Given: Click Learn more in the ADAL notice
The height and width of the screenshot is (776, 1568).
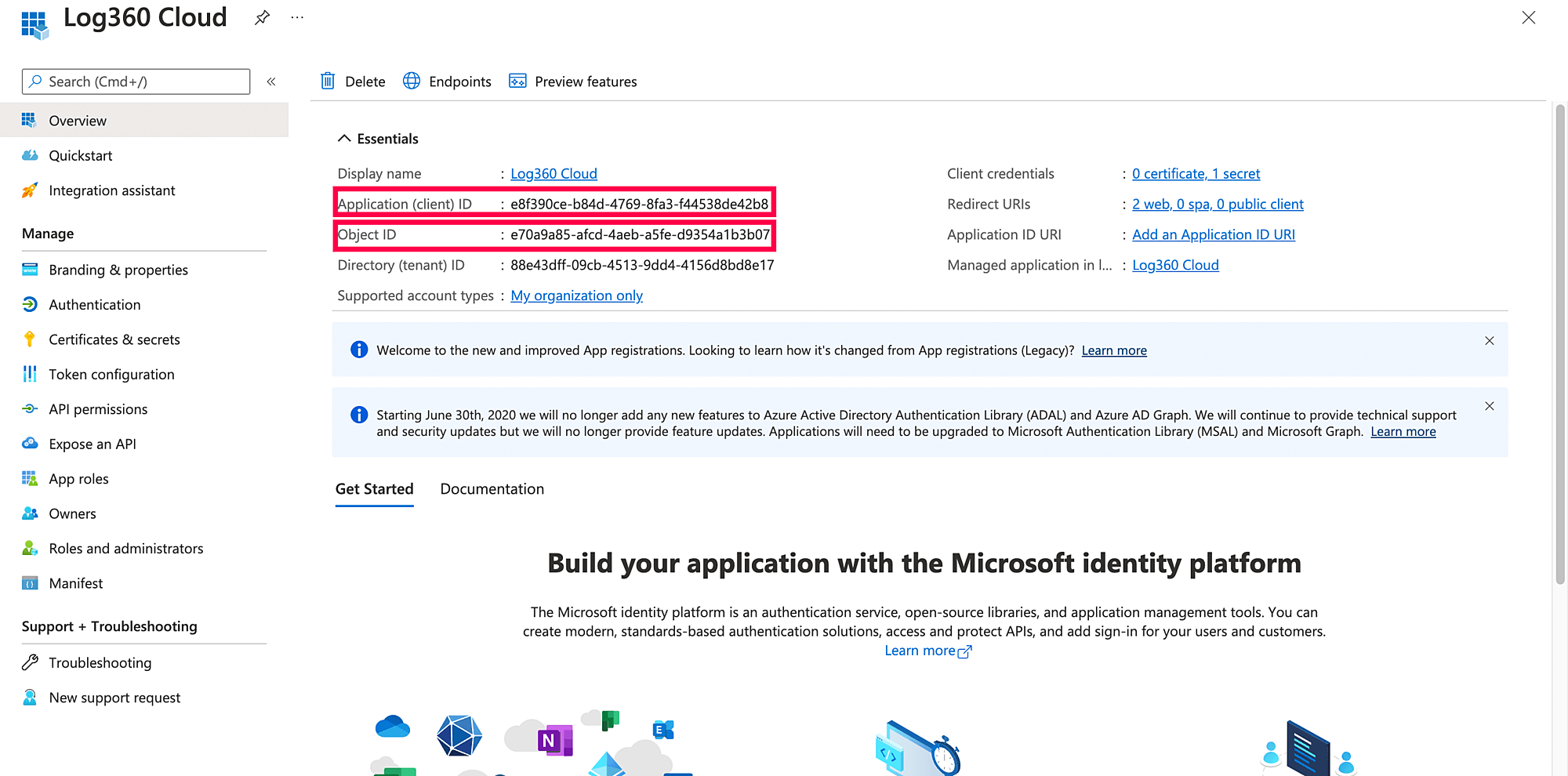Looking at the screenshot, I should [x=1403, y=431].
